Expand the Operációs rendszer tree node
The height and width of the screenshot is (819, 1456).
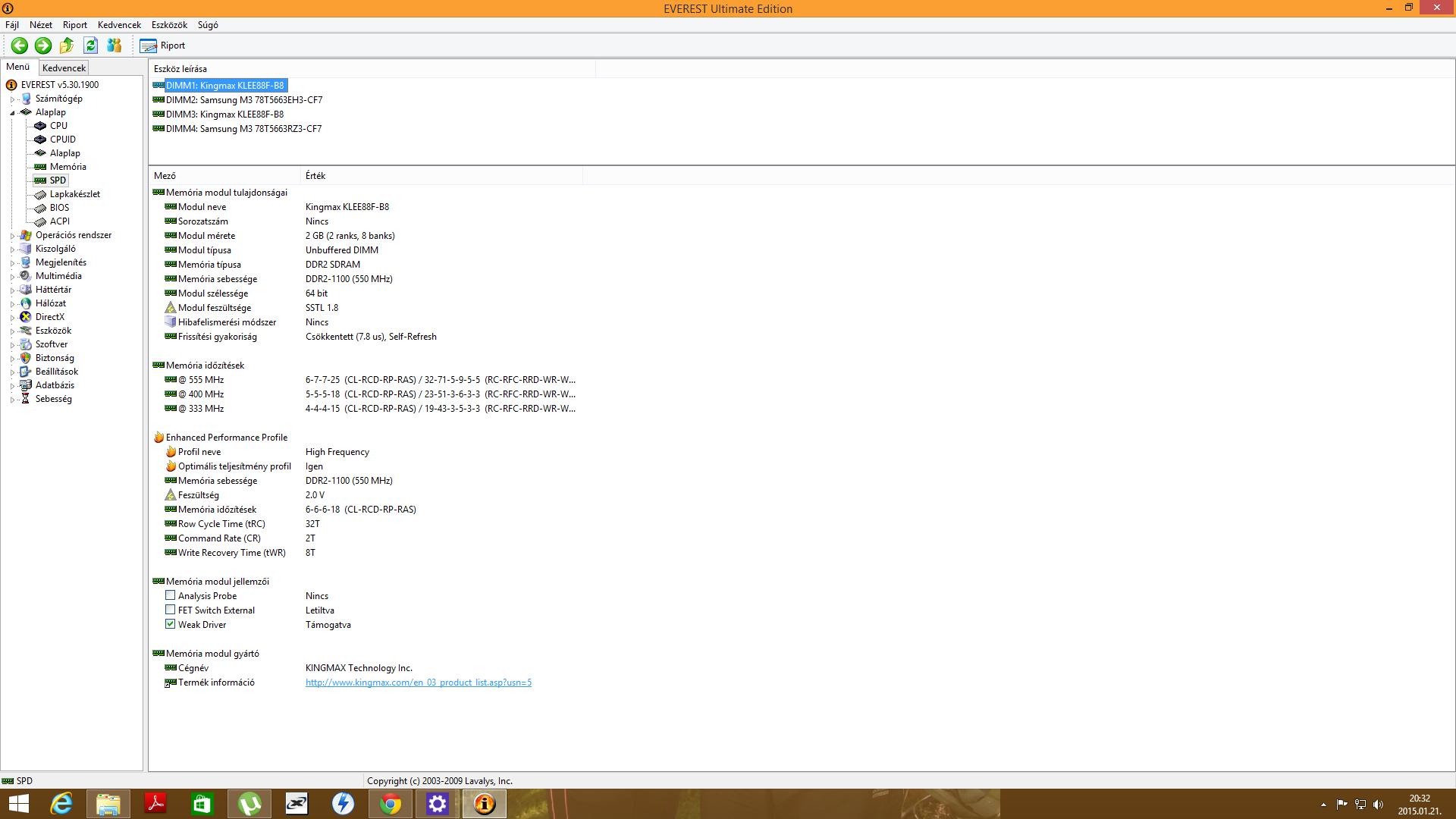tap(13, 236)
